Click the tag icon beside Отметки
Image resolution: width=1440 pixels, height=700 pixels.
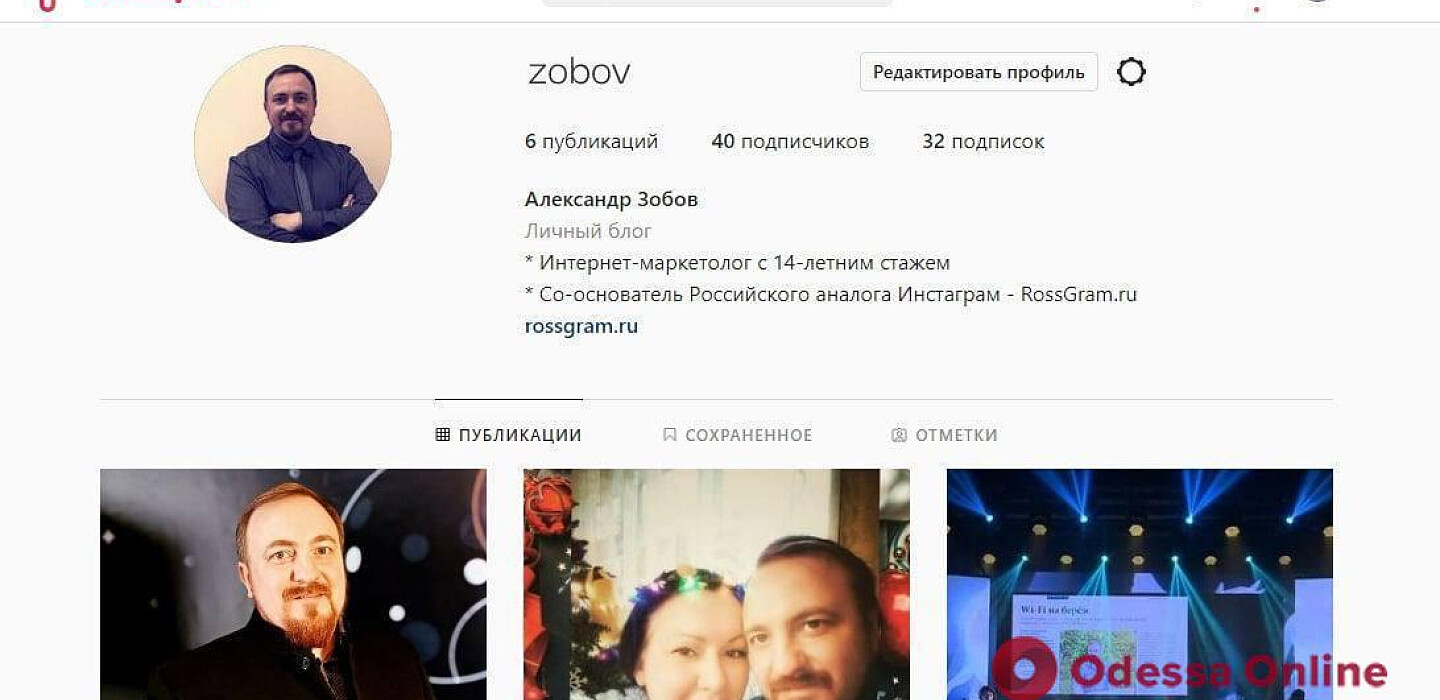pos(899,435)
